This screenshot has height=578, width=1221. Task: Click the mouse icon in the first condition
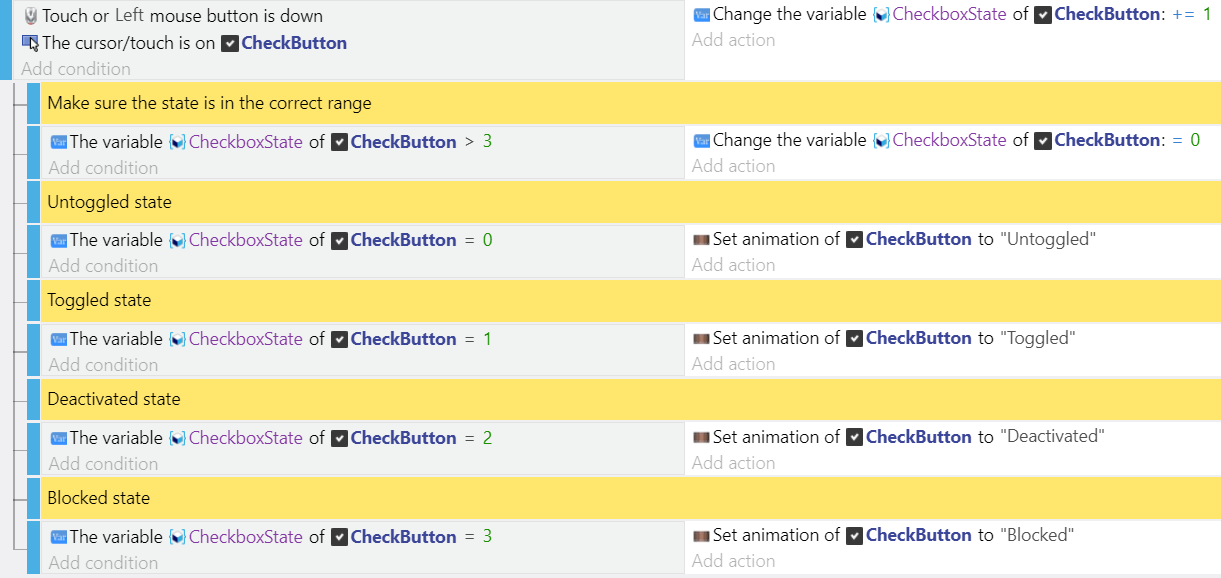pos(30,16)
